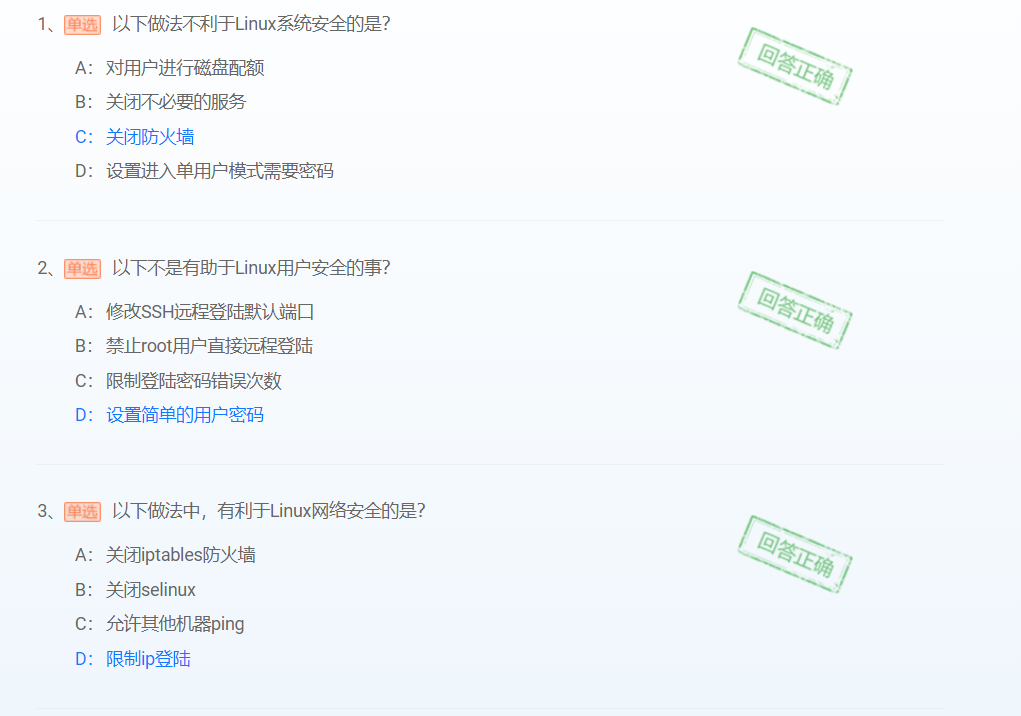Click question 3 text about Linux网络安全
The height and width of the screenshot is (716, 1021).
click(x=268, y=511)
